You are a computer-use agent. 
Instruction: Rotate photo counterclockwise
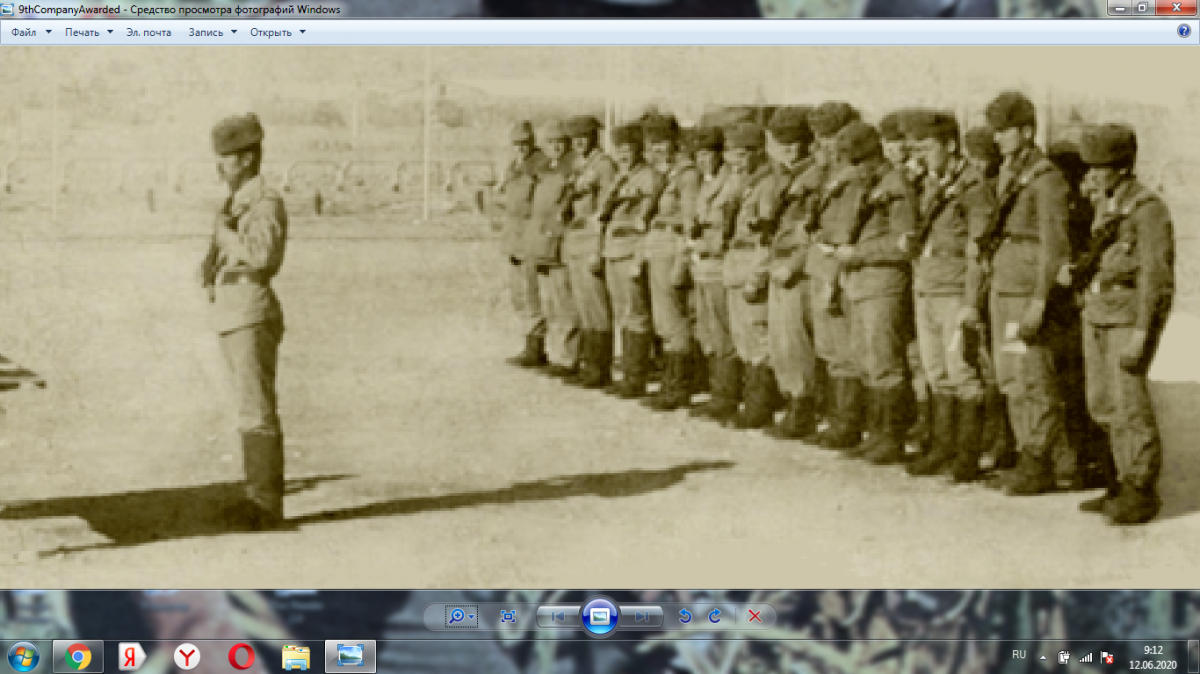click(x=685, y=617)
